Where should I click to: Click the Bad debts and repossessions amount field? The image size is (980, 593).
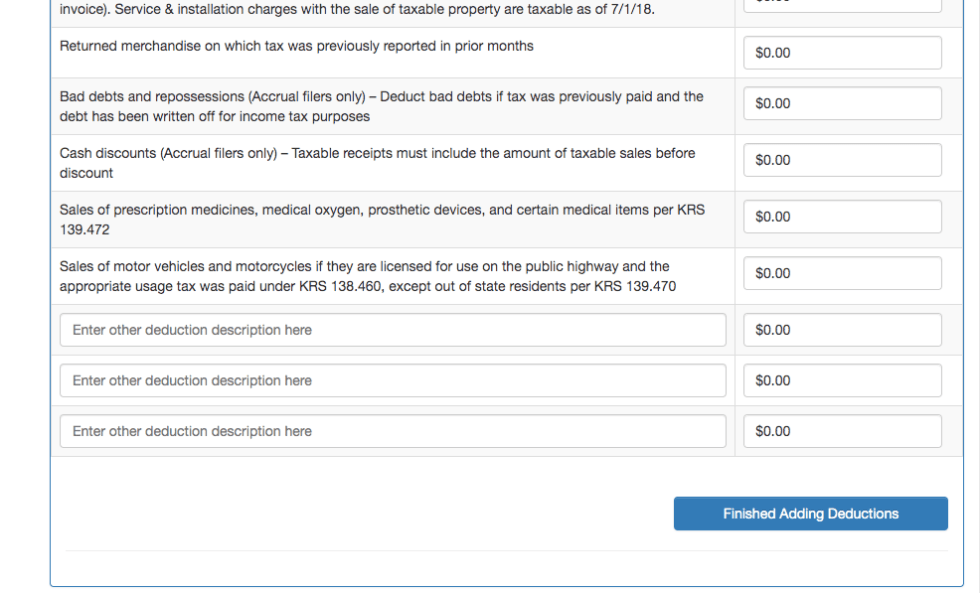tap(842, 104)
